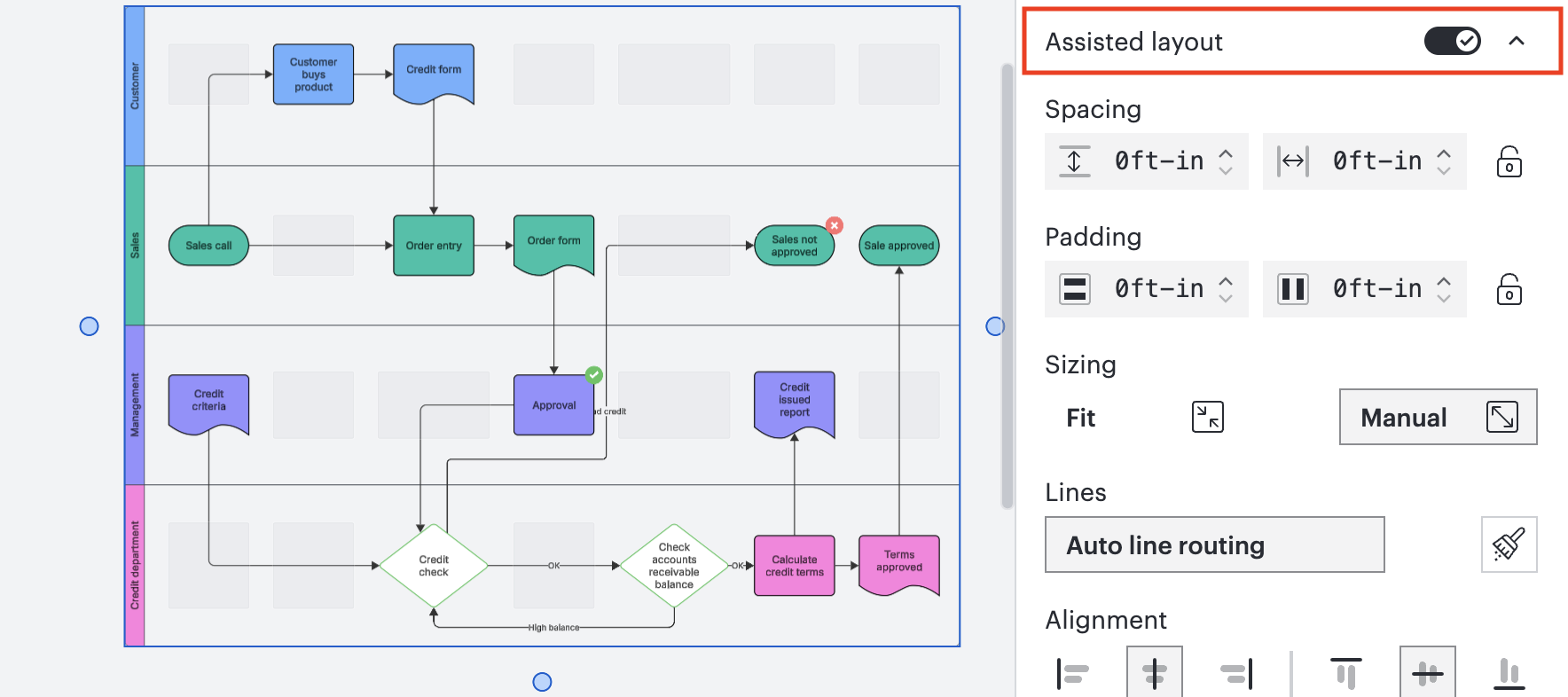This screenshot has height=697, width=1568.
Task: Select the Approval process shape
Action: point(553,405)
